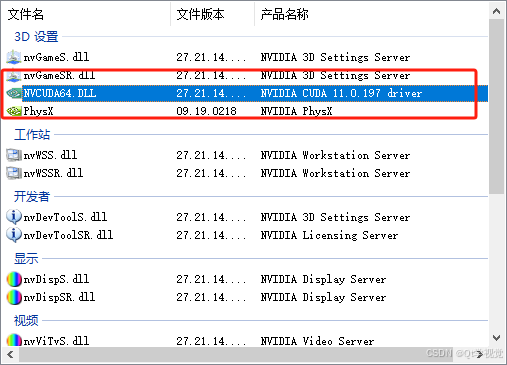
Task: Select the nvGameSR.dll file name
Action: (59, 76)
